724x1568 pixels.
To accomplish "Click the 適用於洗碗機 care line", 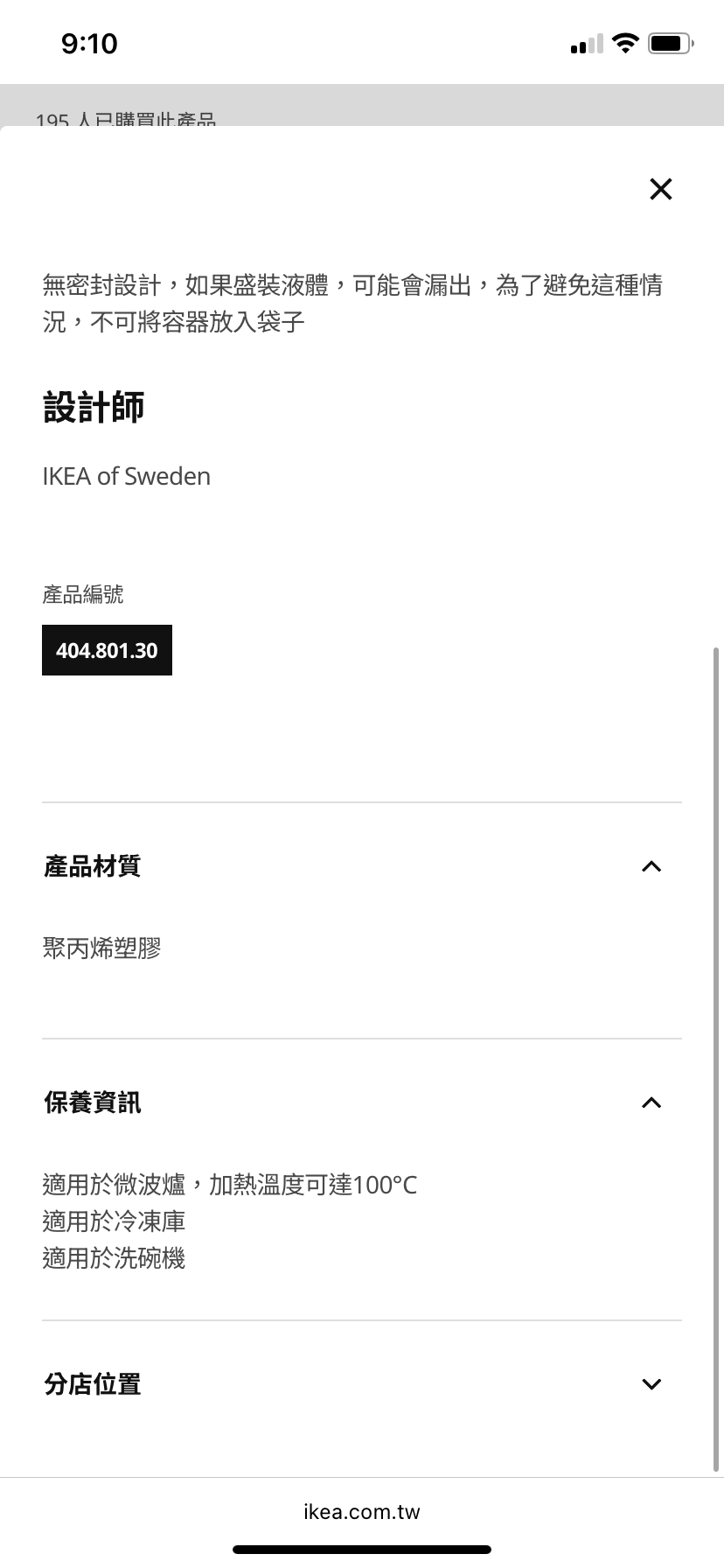I will pyautogui.click(x=114, y=1258).
